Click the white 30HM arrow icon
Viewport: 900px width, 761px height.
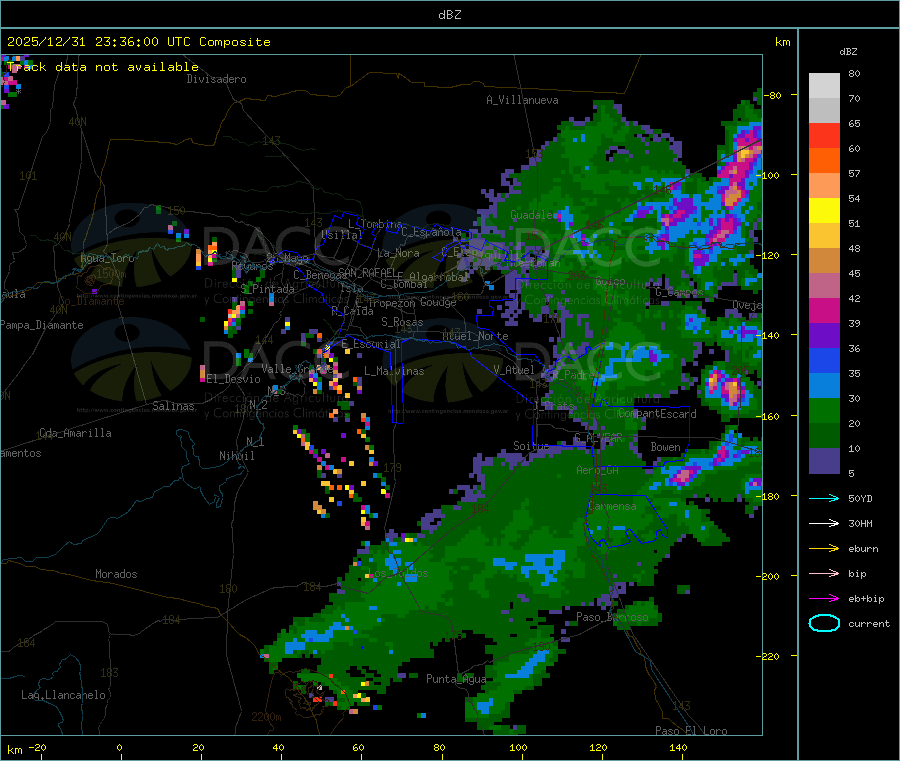(824, 523)
